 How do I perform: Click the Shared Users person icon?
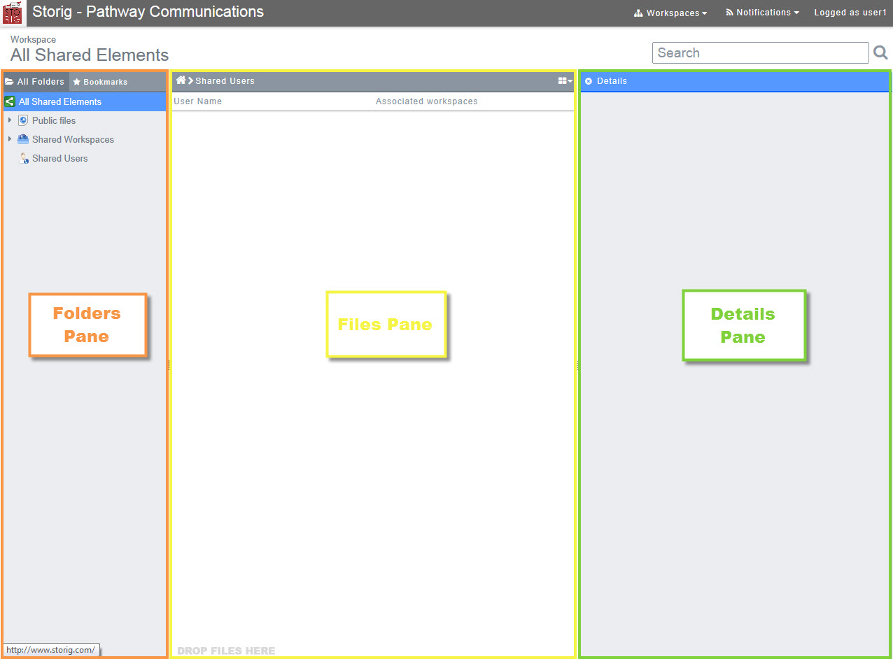pos(23,159)
